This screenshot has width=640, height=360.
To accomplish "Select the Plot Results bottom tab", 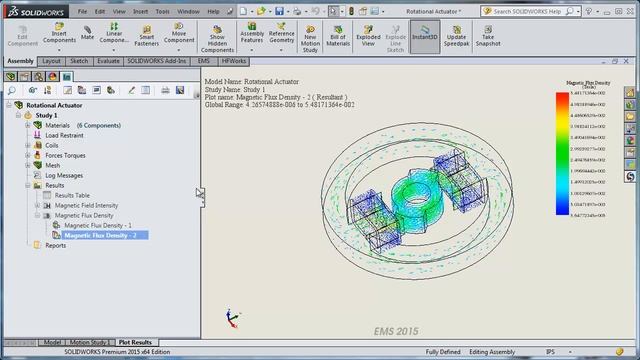I will point(135,342).
